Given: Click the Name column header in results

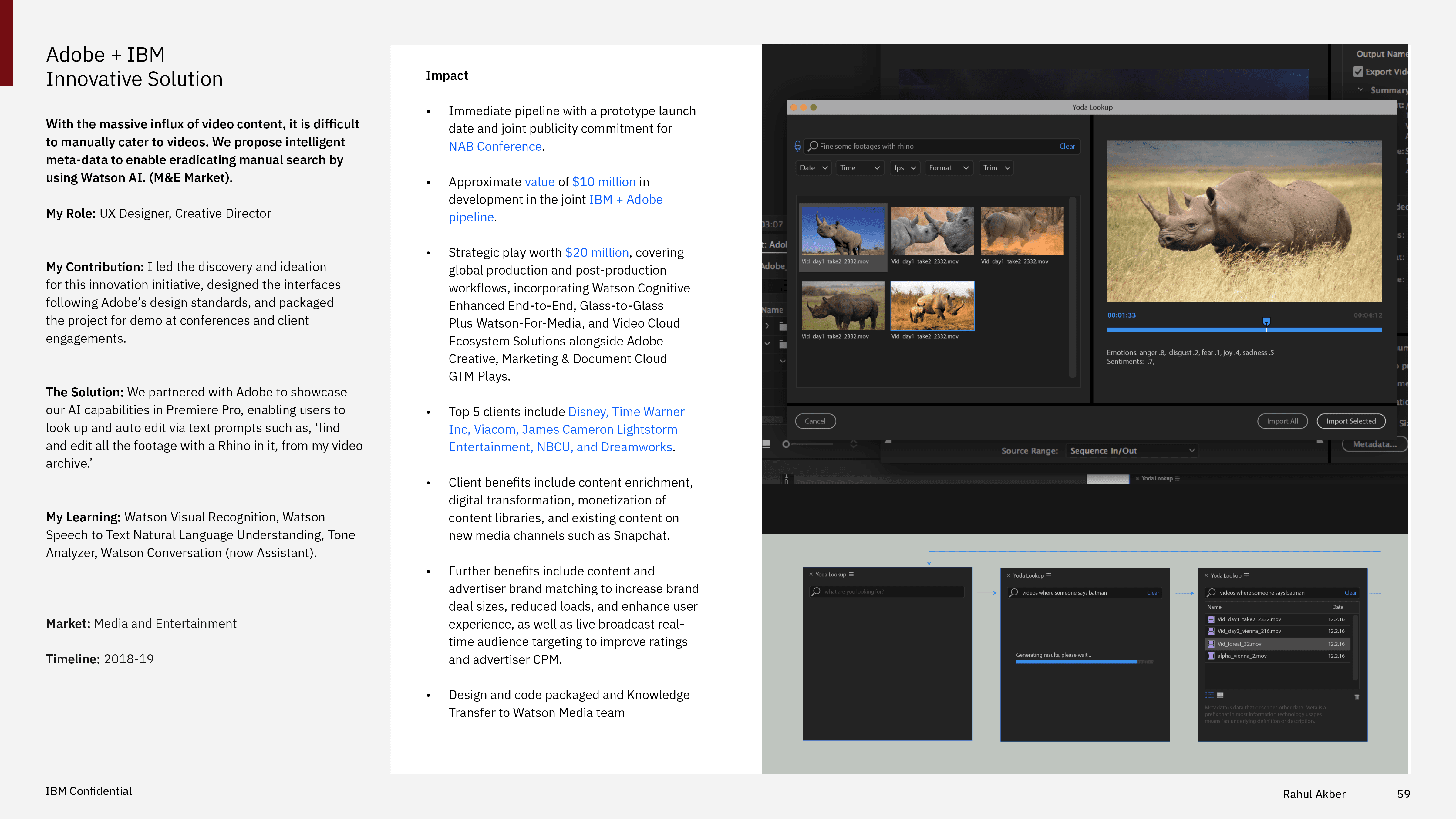Looking at the screenshot, I should coord(1214,607).
